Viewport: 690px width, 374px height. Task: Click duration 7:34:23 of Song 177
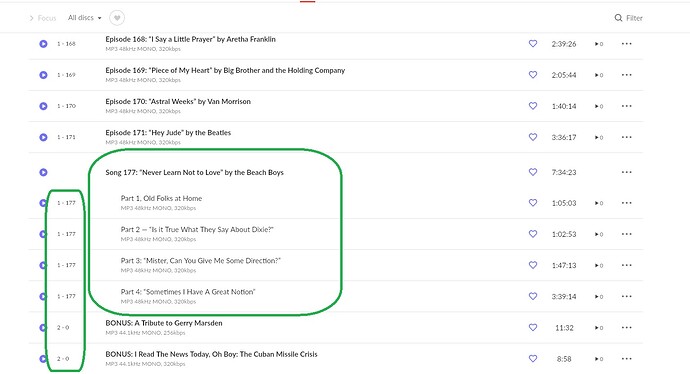(564, 172)
